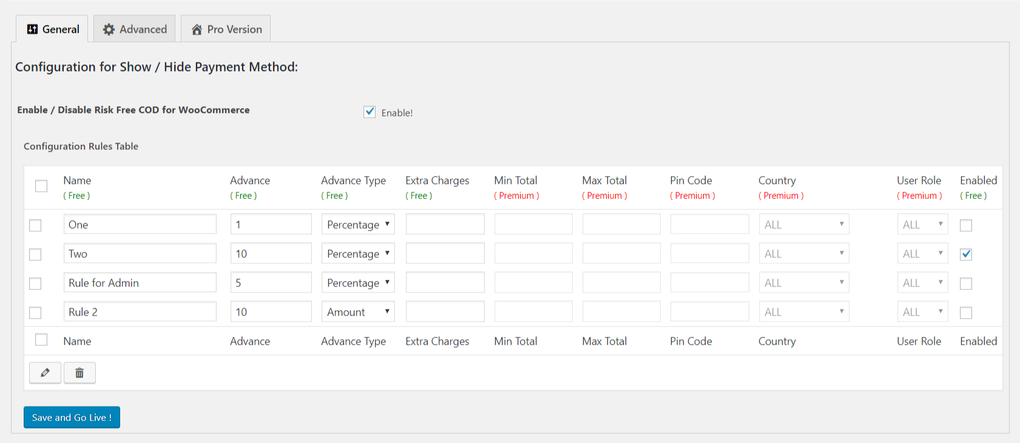Enable the rule named One
Screen dimensions: 1020x443
pos(966,225)
